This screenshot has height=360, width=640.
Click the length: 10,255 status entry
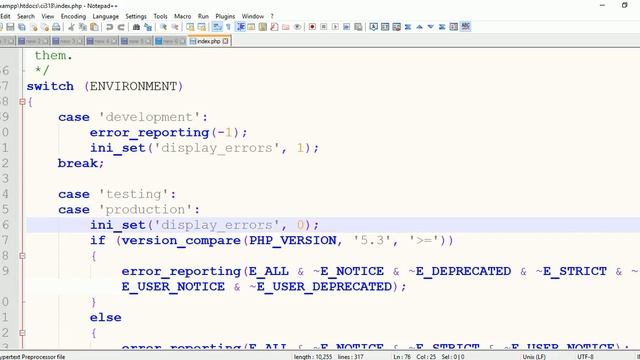coord(313,357)
